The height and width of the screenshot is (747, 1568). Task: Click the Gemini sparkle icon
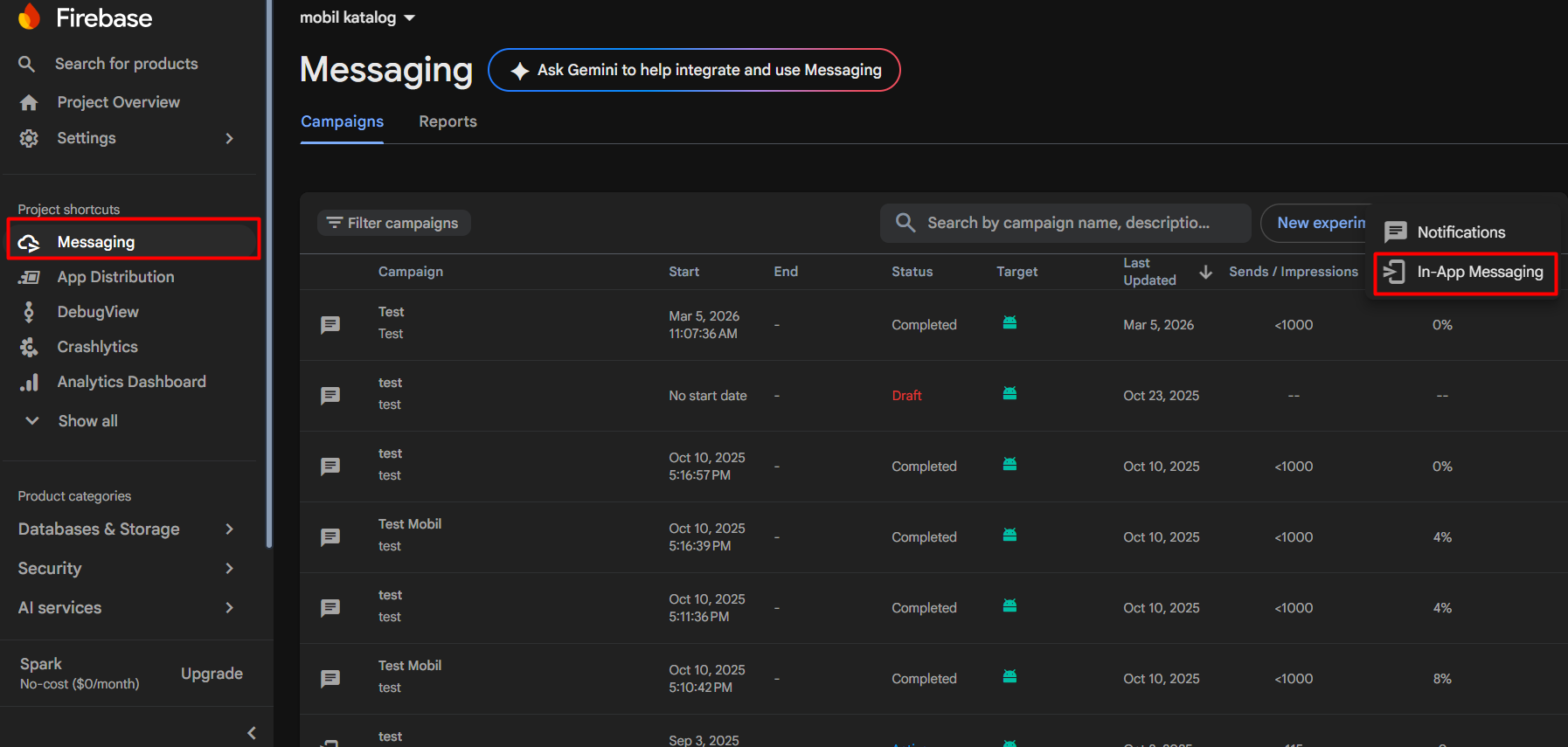pyautogui.click(x=520, y=71)
